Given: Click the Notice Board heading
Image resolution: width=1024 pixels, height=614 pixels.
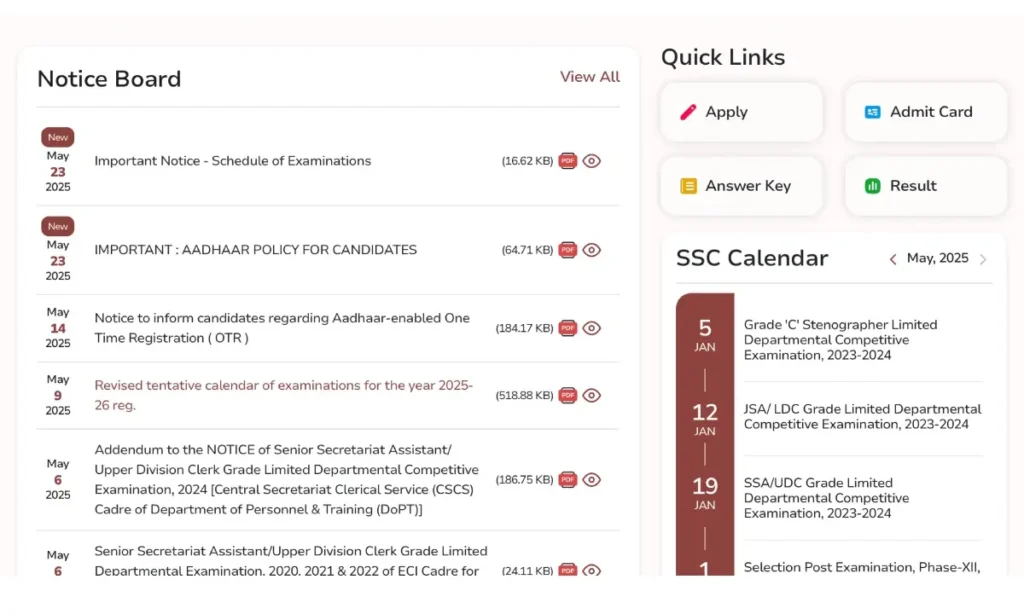Looking at the screenshot, I should [x=109, y=79].
